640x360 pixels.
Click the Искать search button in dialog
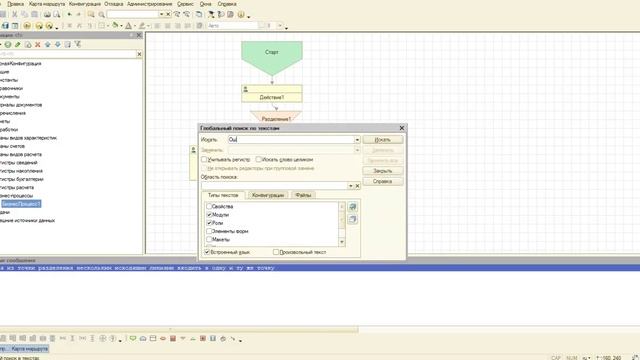click(382, 140)
